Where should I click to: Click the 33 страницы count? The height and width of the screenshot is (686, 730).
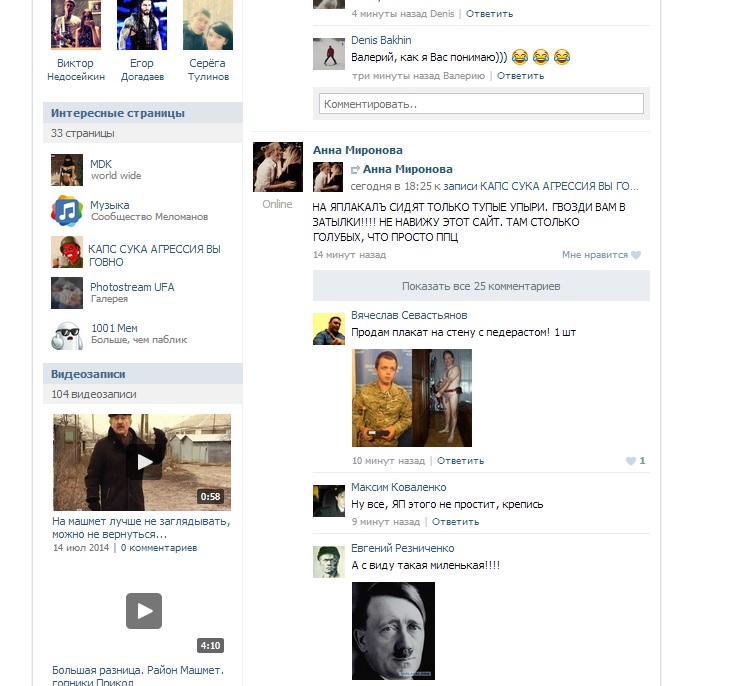click(x=83, y=133)
